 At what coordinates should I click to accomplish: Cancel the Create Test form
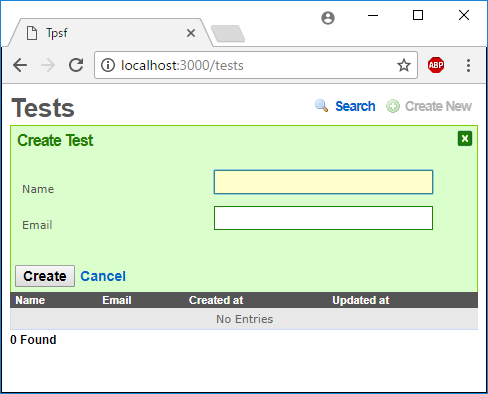point(103,276)
